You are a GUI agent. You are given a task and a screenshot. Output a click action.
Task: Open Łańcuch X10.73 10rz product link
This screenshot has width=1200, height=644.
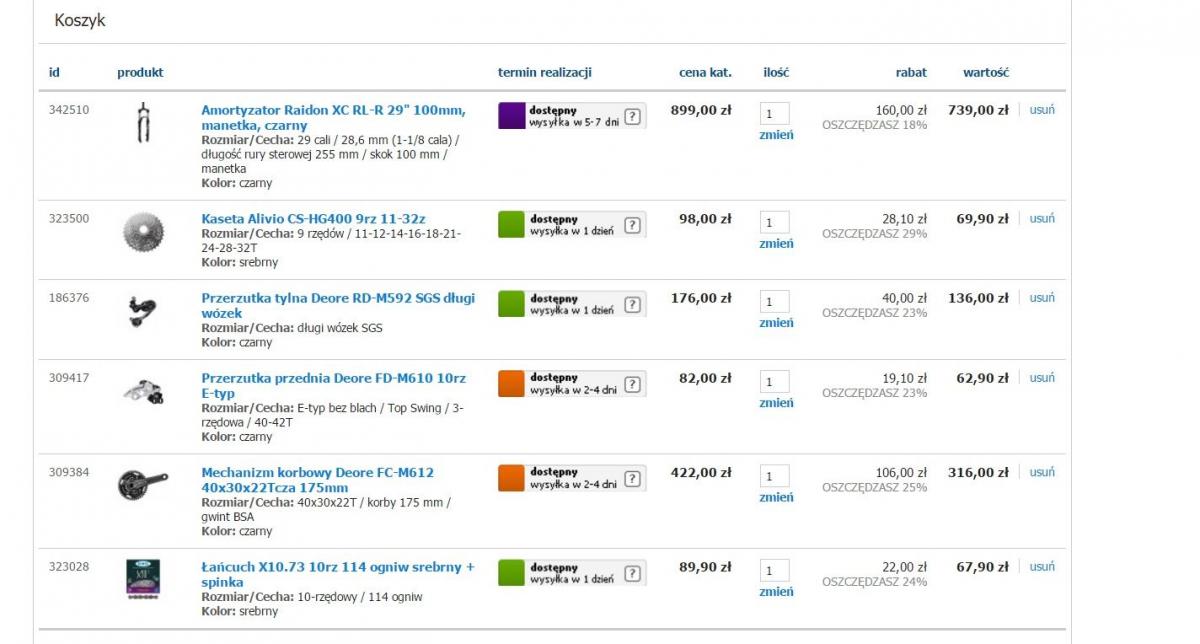click(338, 574)
